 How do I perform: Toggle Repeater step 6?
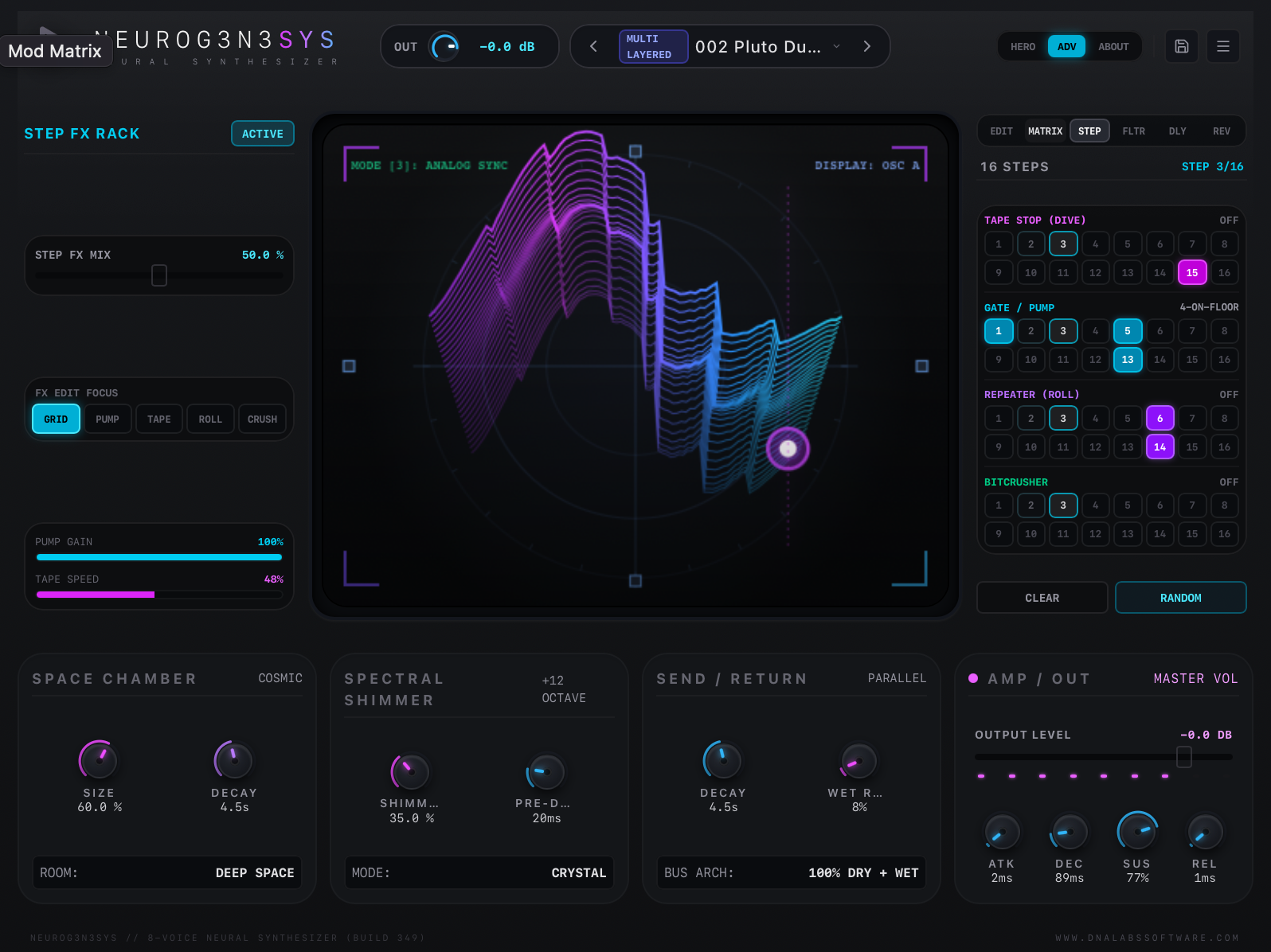coord(1160,418)
